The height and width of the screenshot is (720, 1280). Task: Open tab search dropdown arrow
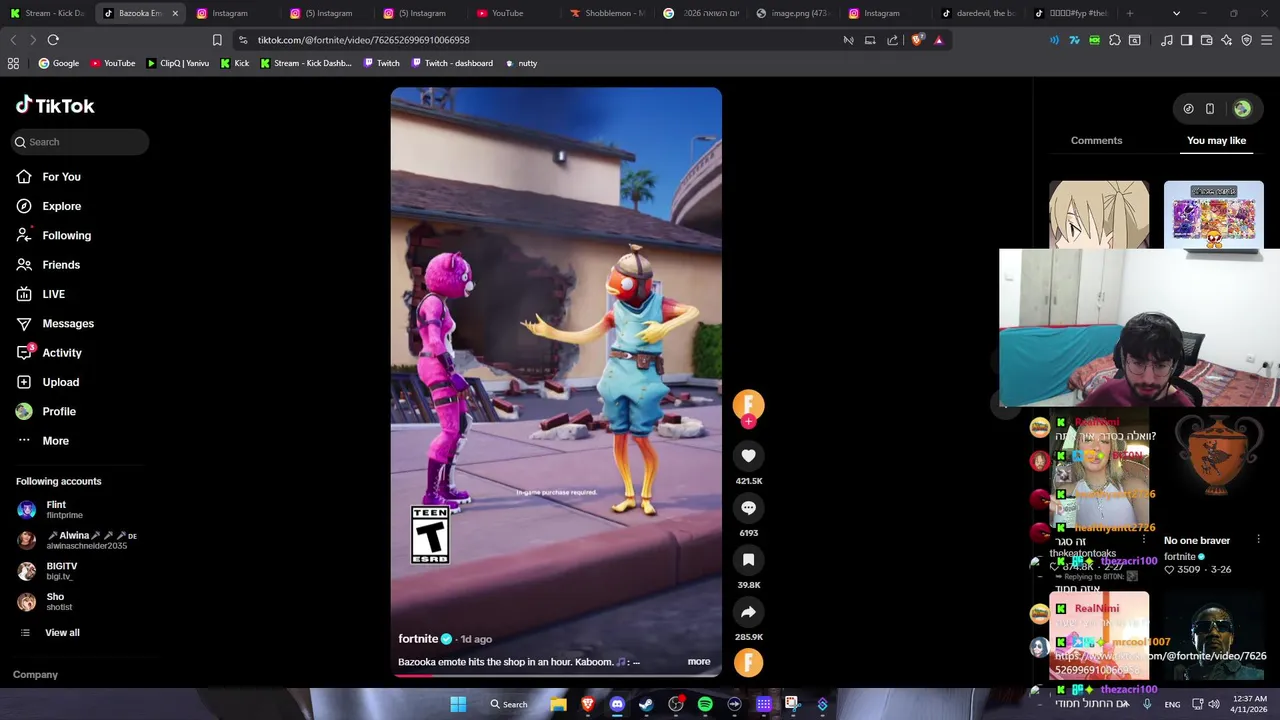(x=1176, y=13)
